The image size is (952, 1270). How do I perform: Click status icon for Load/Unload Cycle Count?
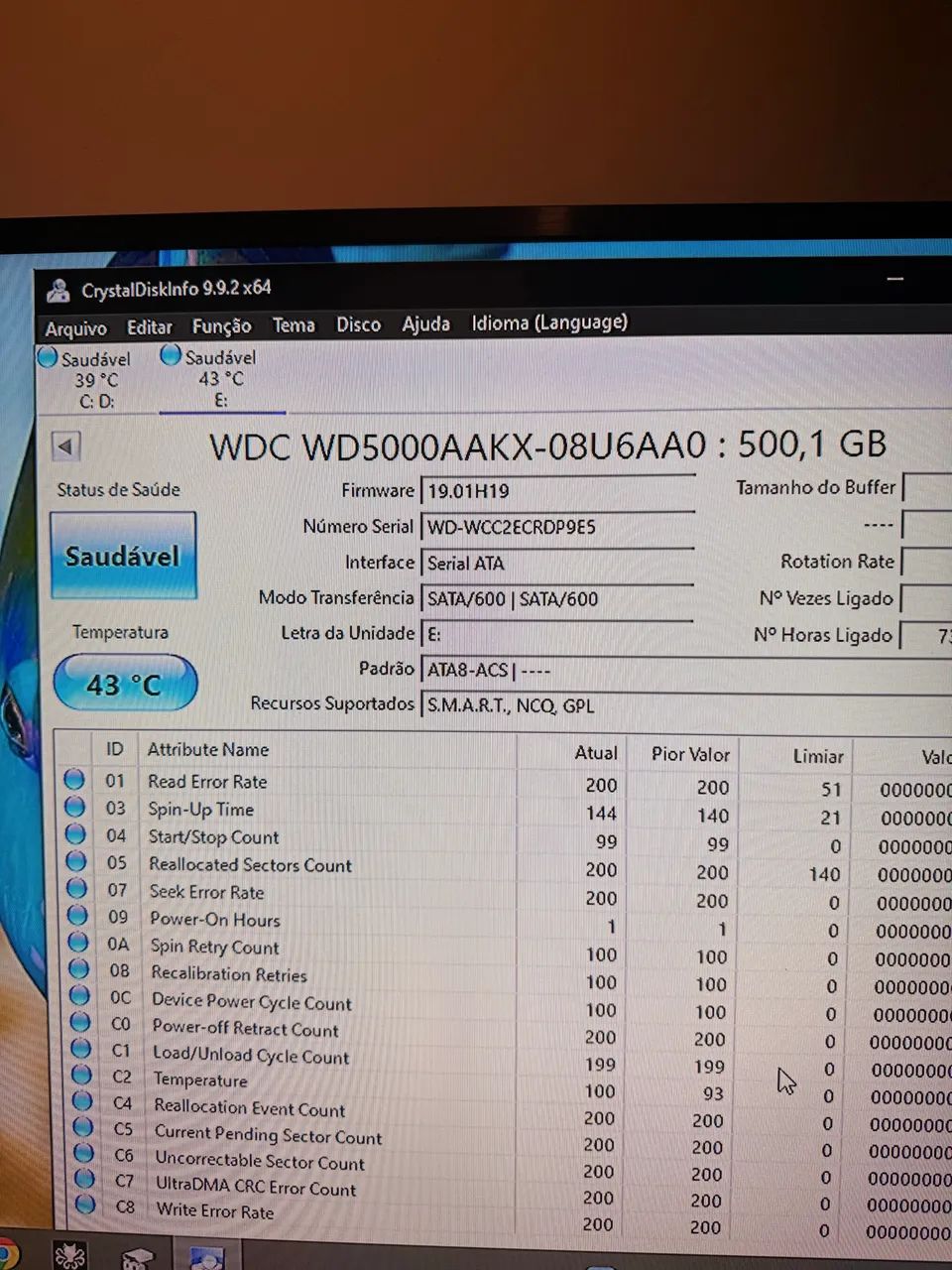[82, 1049]
